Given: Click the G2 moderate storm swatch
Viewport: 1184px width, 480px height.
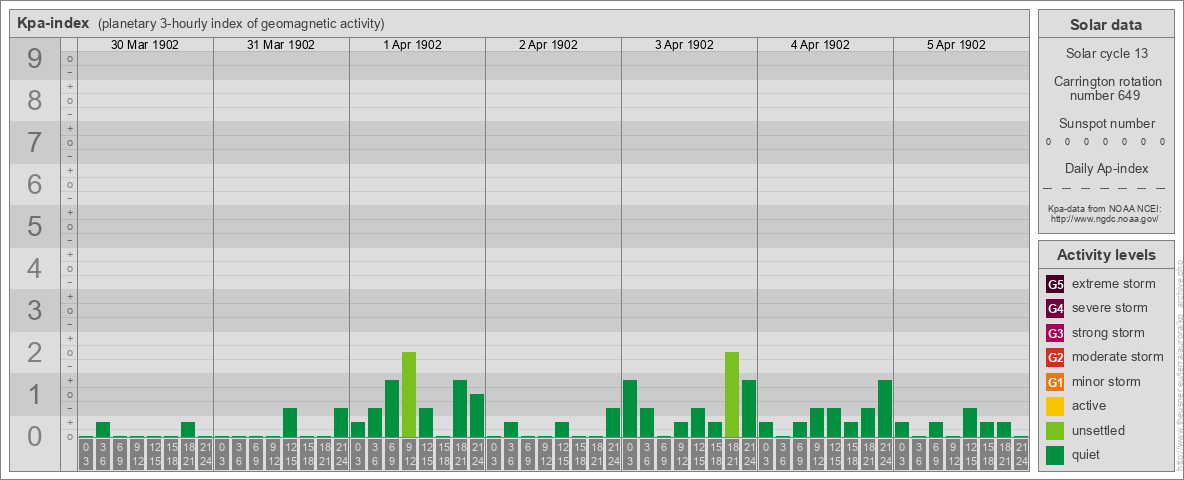Looking at the screenshot, I should pos(1055,358).
